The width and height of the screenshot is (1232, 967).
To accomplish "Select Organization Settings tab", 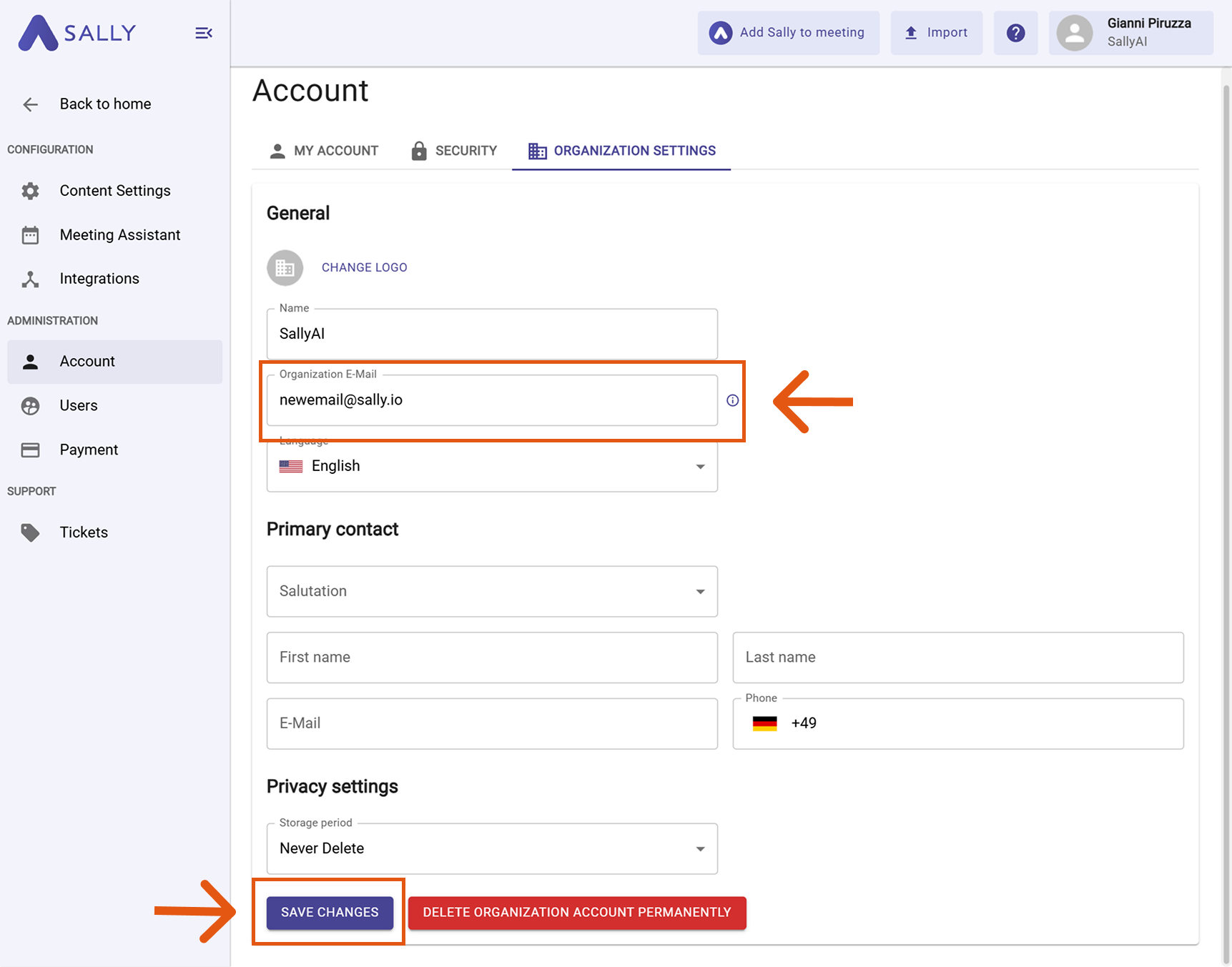I will (621, 151).
